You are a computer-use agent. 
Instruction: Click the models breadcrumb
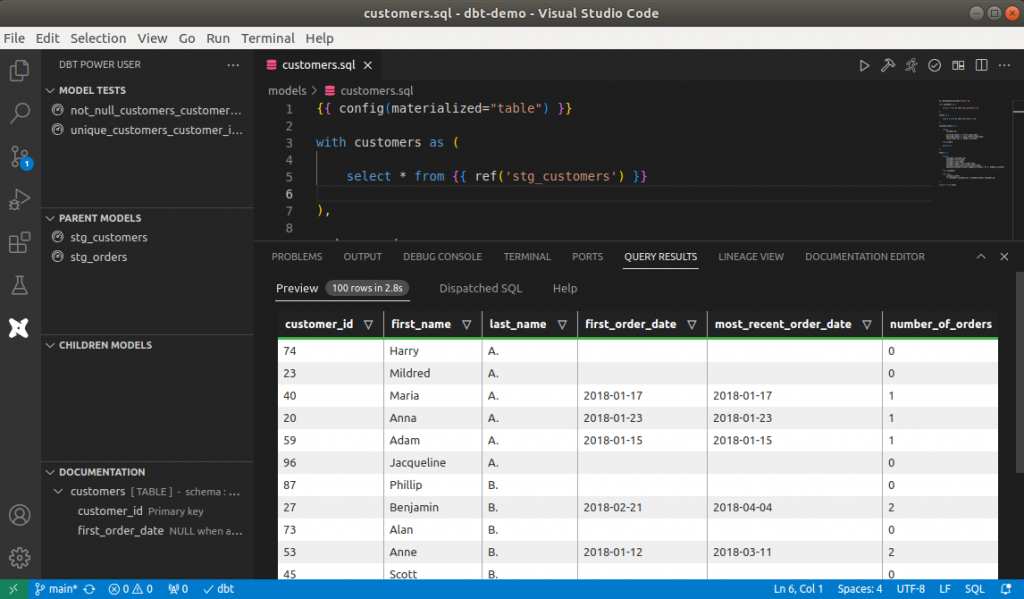click(x=287, y=91)
